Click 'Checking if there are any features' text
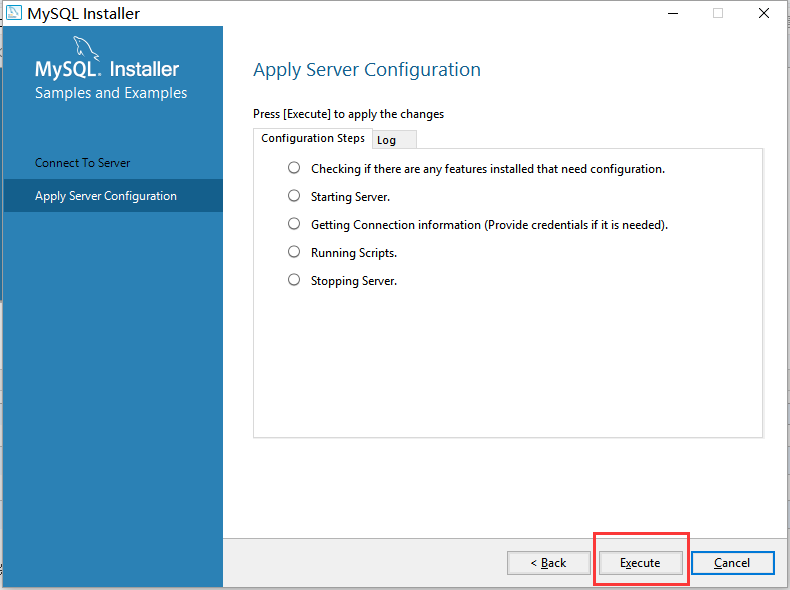 488,169
